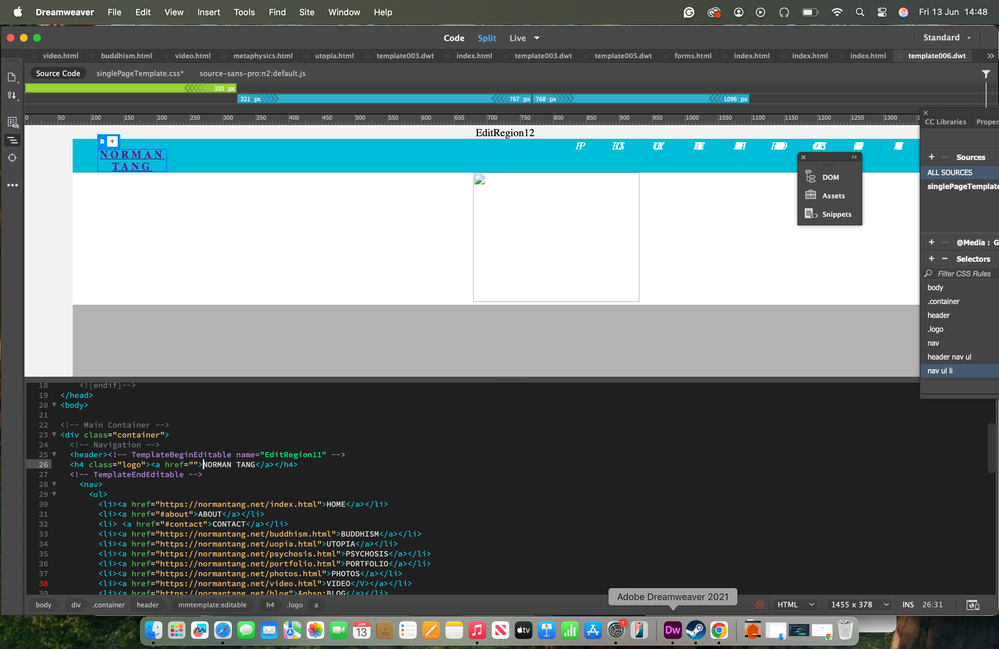Open the Insert menu
The width and height of the screenshot is (999, 649).
[x=208, y=12]
